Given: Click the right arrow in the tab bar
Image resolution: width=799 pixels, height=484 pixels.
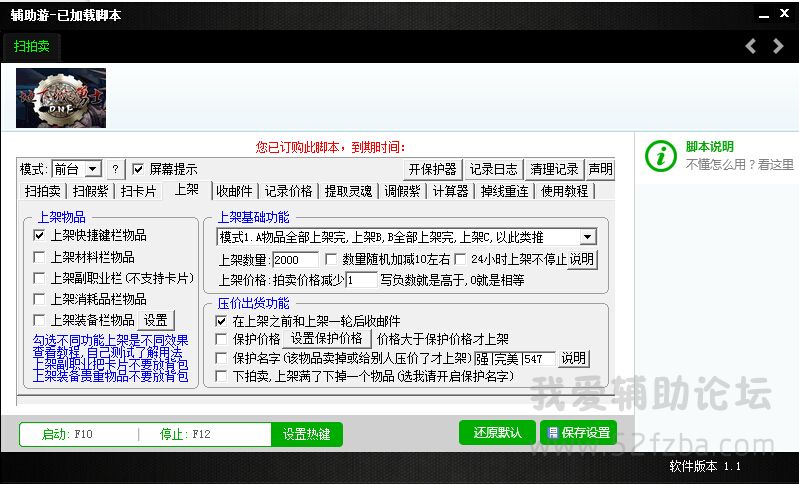Looking at the screenshot, I should tap(778, 46).
